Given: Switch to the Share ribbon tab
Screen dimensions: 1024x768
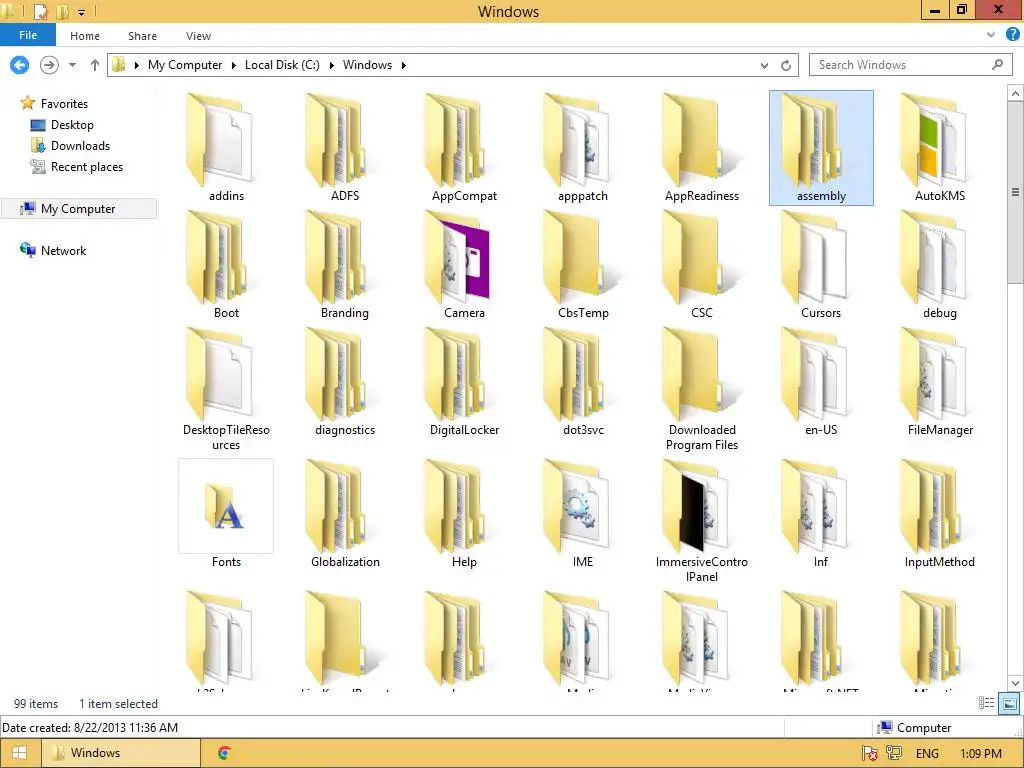Looking at the screenshot, I should (142, 36).
